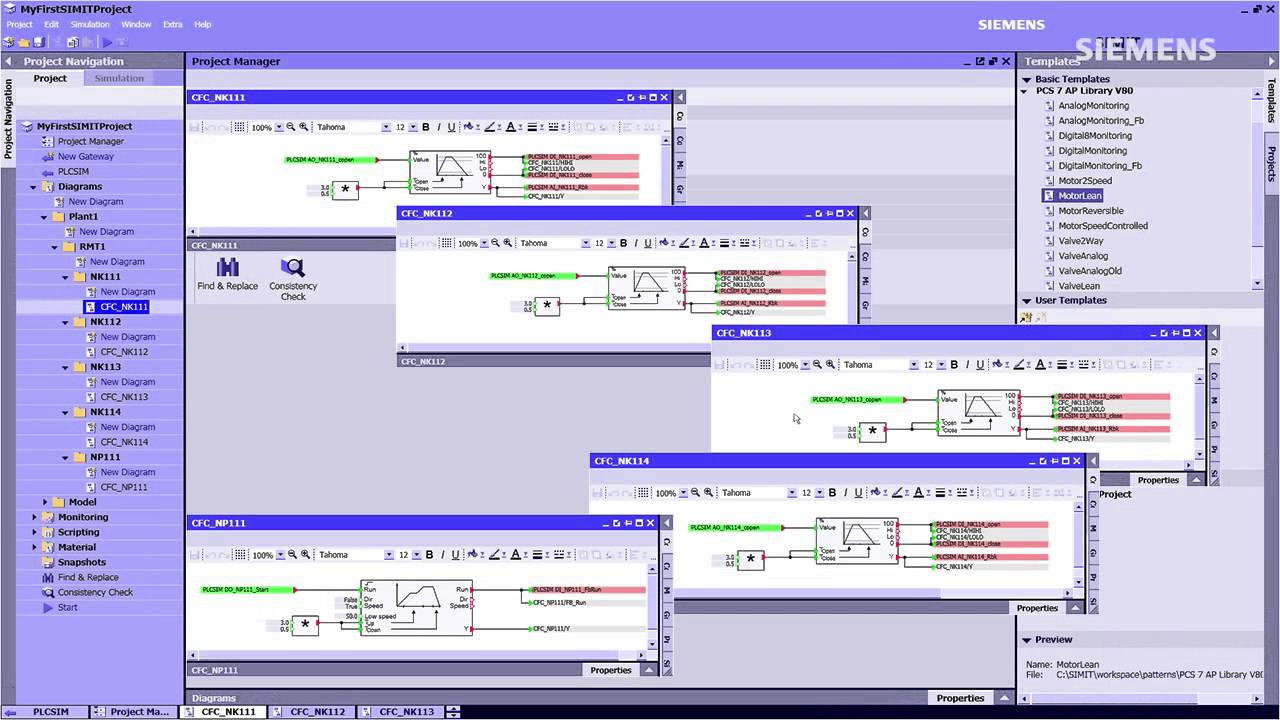Toggle grid display in CFC_NK113 toolbar
Image resolution: width=1280 pixels, height=720 pixels.
point(767,365)
